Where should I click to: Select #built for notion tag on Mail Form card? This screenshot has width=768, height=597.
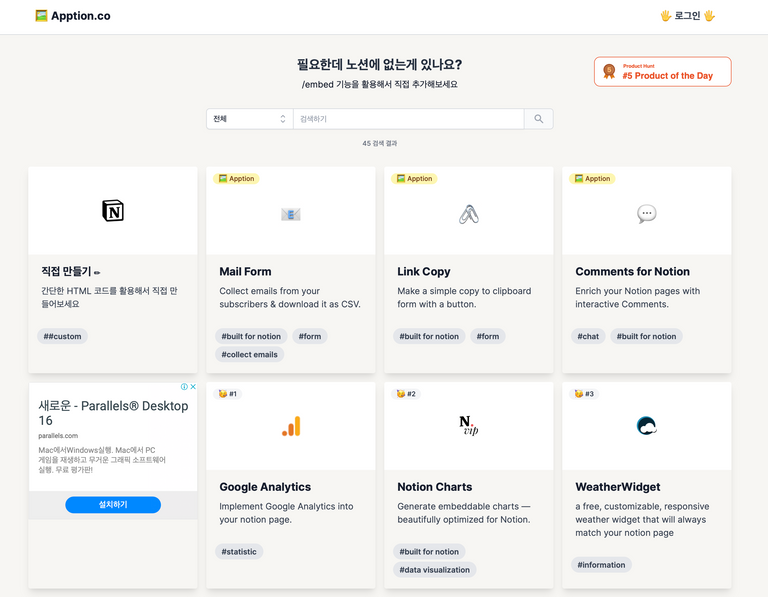point(251,336)
